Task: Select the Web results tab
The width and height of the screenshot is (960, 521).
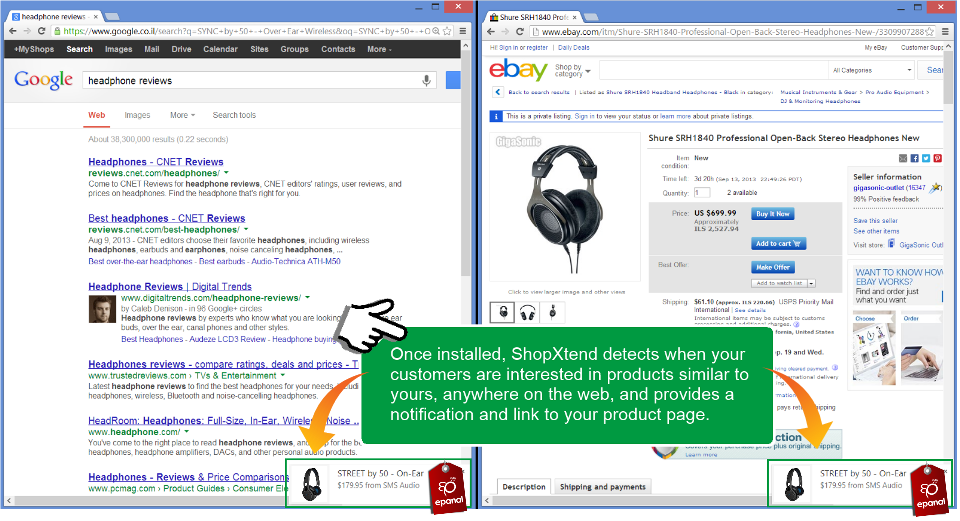Action: click(x=97, y=115)
